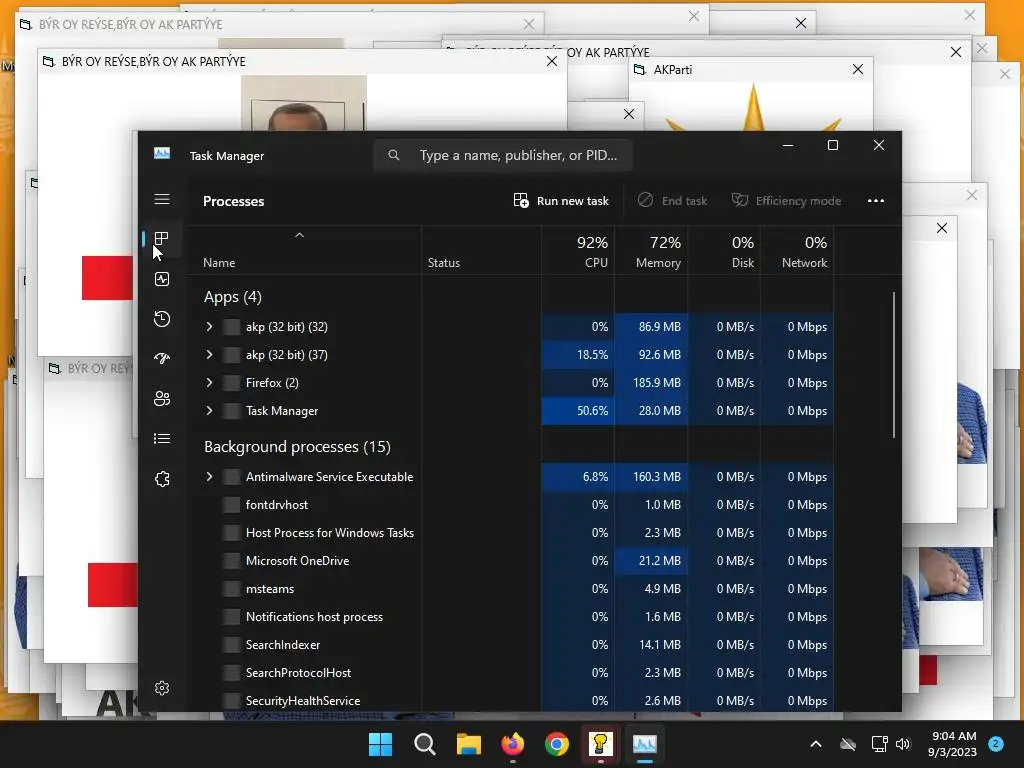Open Firefox from the taskbar
The height and width of the screenshot is (768, 1024).
(513, 744)
